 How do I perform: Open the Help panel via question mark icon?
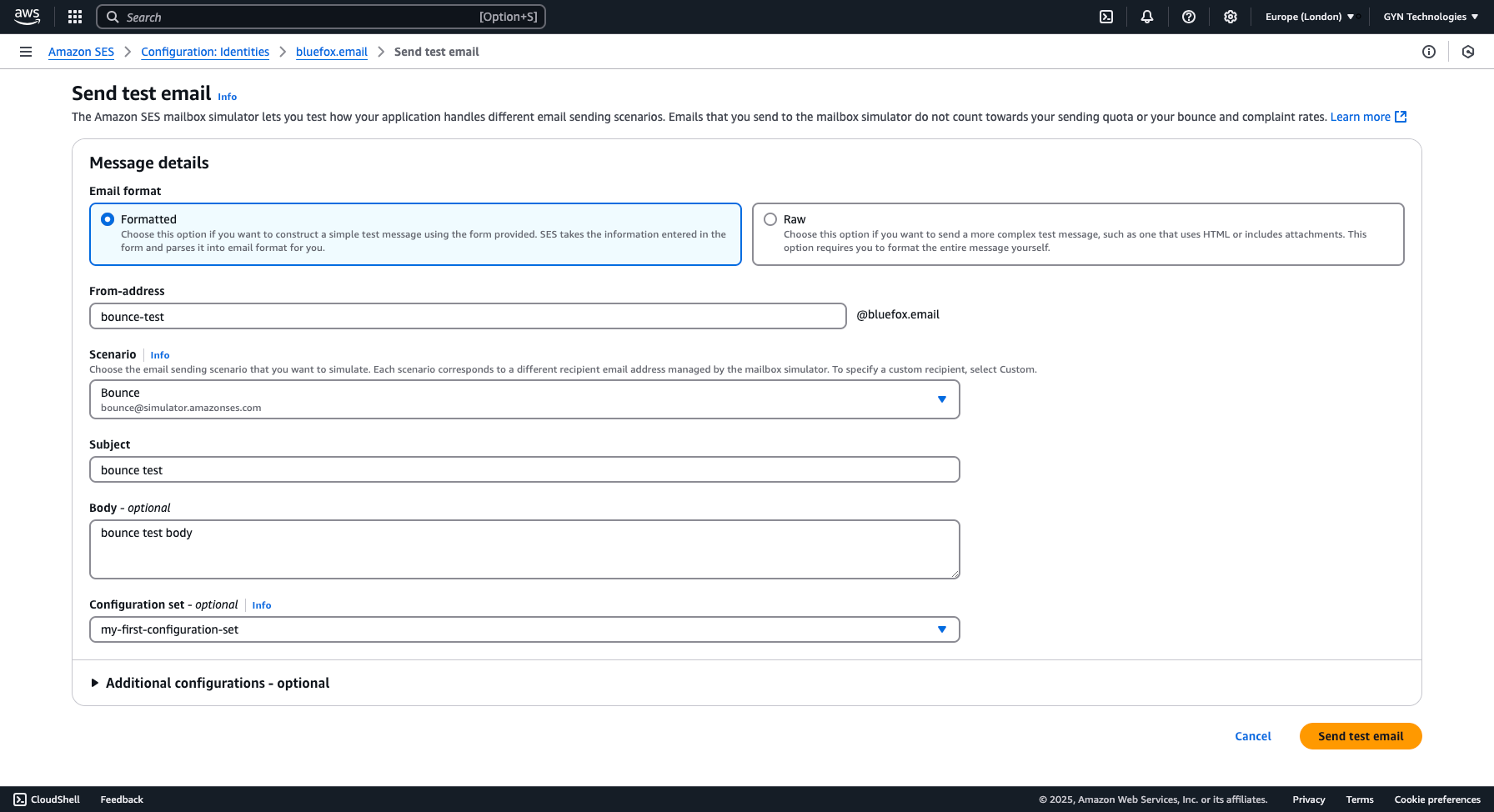tap(1189, 17)
